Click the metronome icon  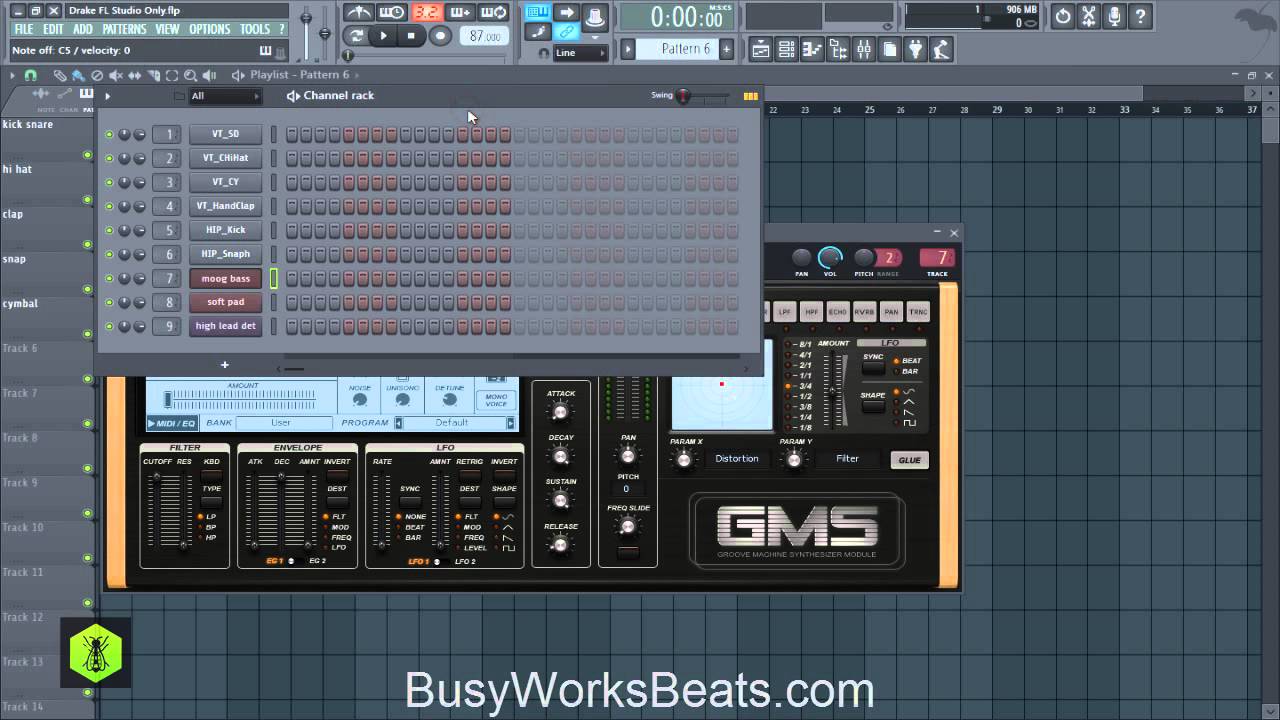359,12
